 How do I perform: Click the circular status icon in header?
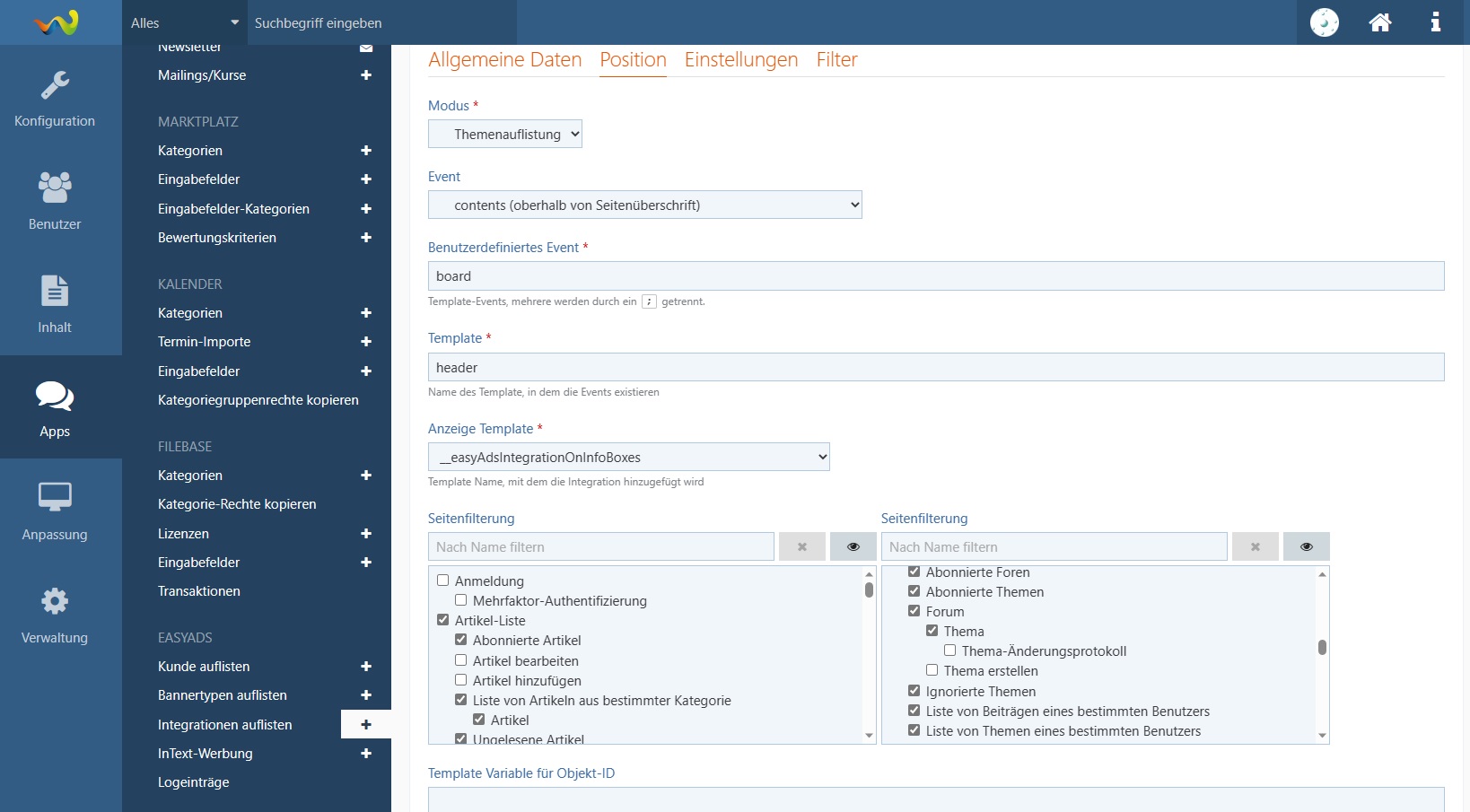point(1325,22)
